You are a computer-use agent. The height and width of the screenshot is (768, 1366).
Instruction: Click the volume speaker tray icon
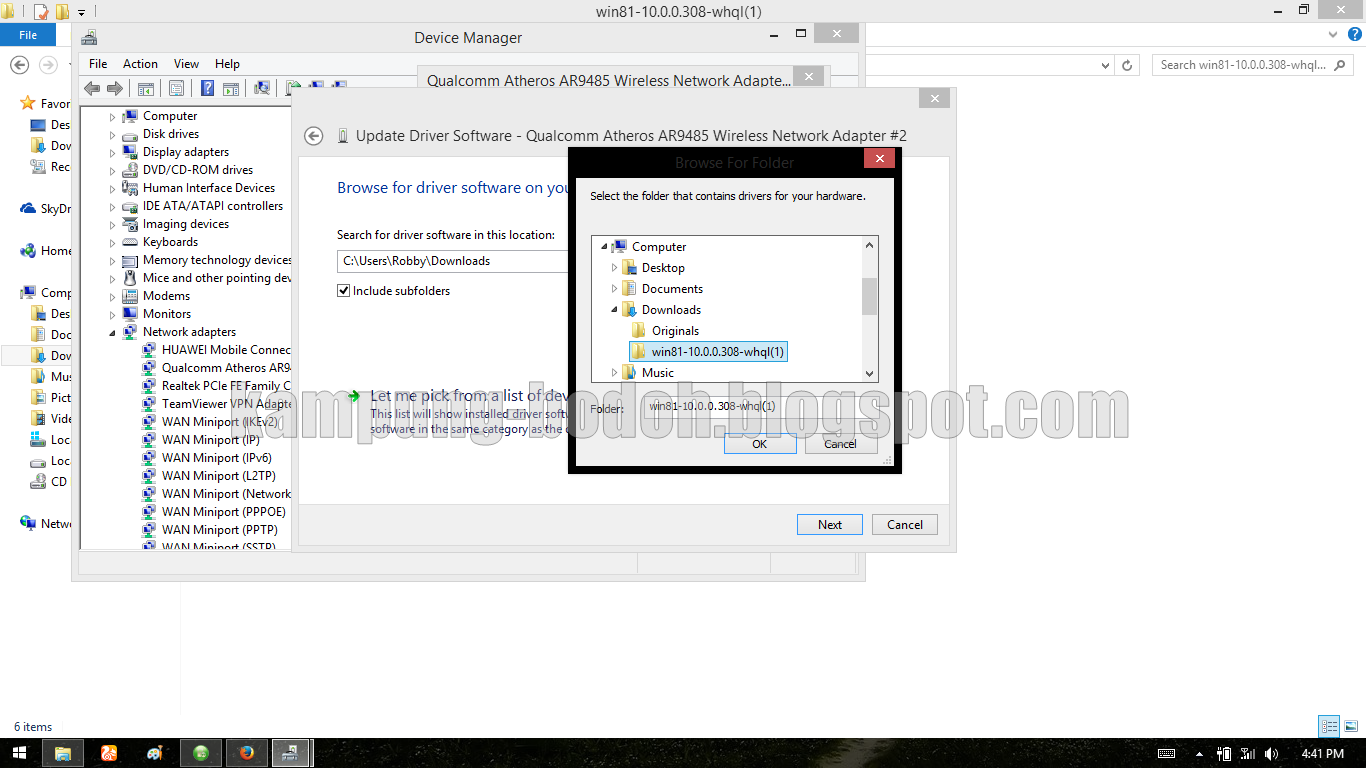[x=1271, y=753]
